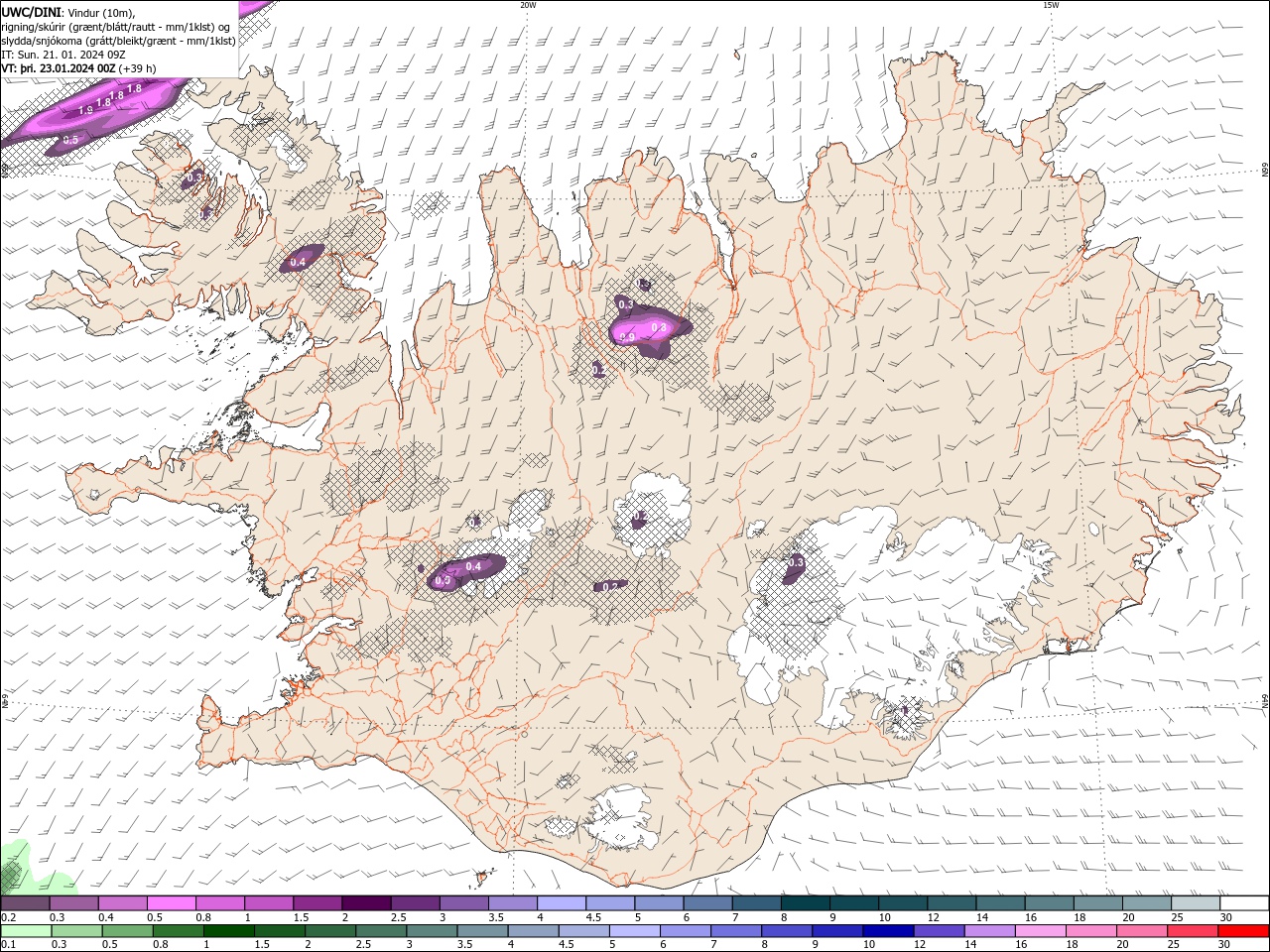Viewport: 1270px width, 952px height.
Task: Click the 'VT: þri. 23.01.2024 00Z' valid time
Action: (x=58, y=68)
